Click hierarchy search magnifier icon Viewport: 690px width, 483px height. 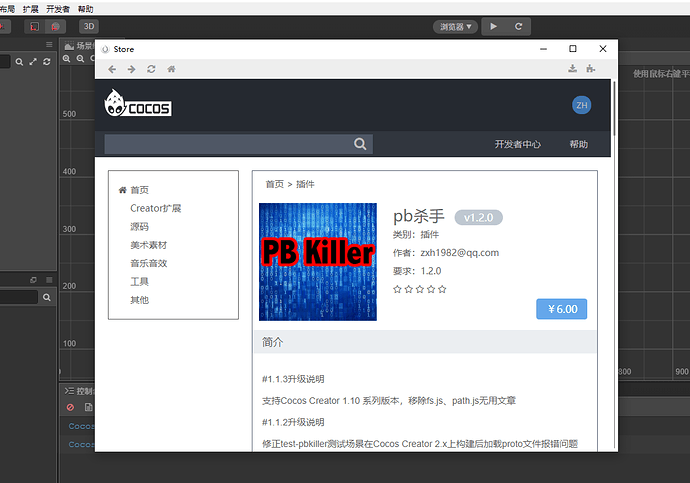[x=19, y=62]
